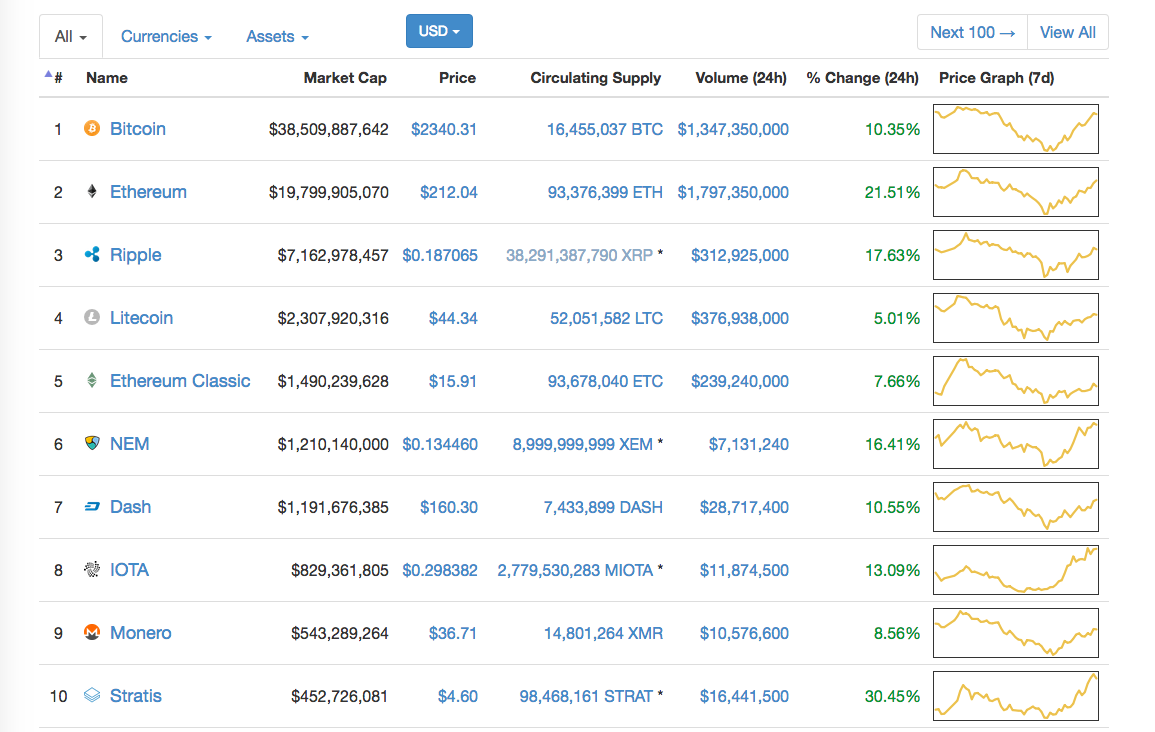
Task: Click the NEM shield logo icon
Action: 92,443
